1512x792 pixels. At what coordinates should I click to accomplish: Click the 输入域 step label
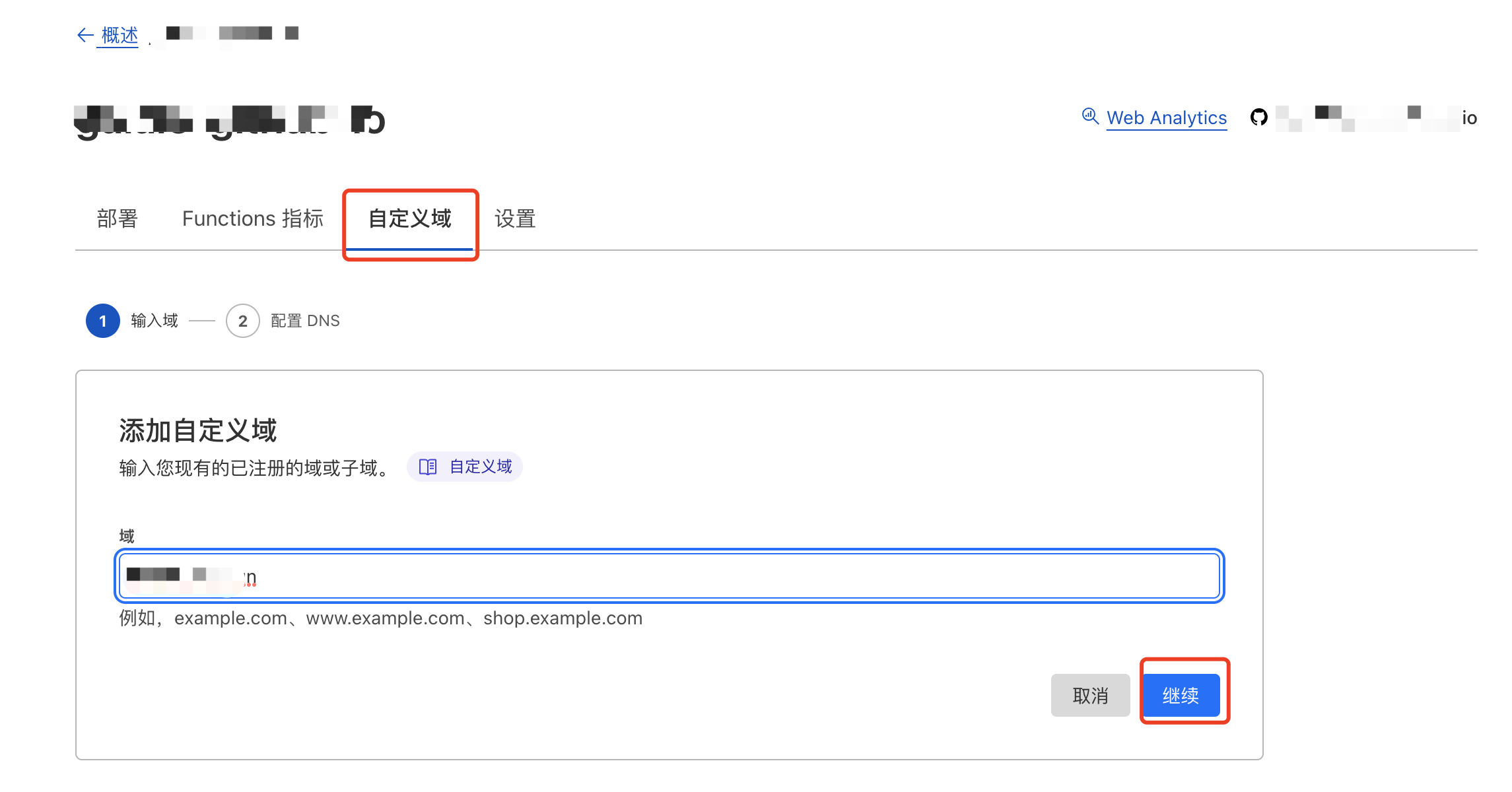(155, 321)
